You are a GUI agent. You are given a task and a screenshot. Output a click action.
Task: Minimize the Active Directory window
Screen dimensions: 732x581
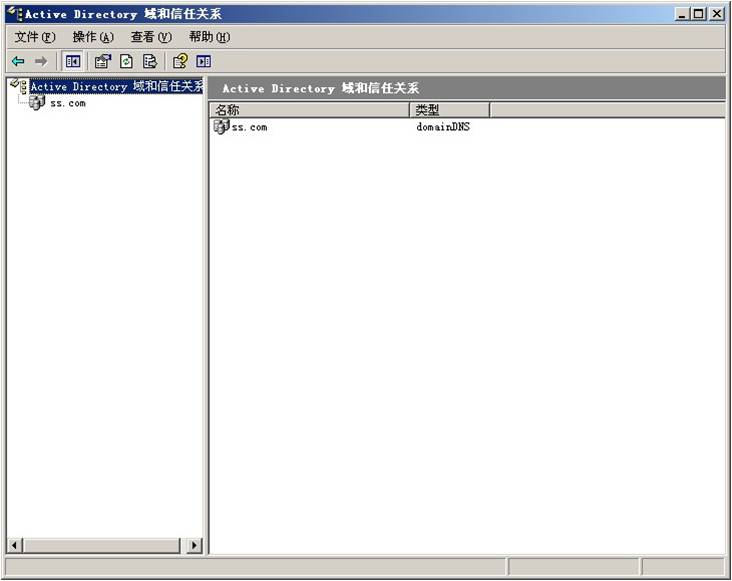[682, 14]
